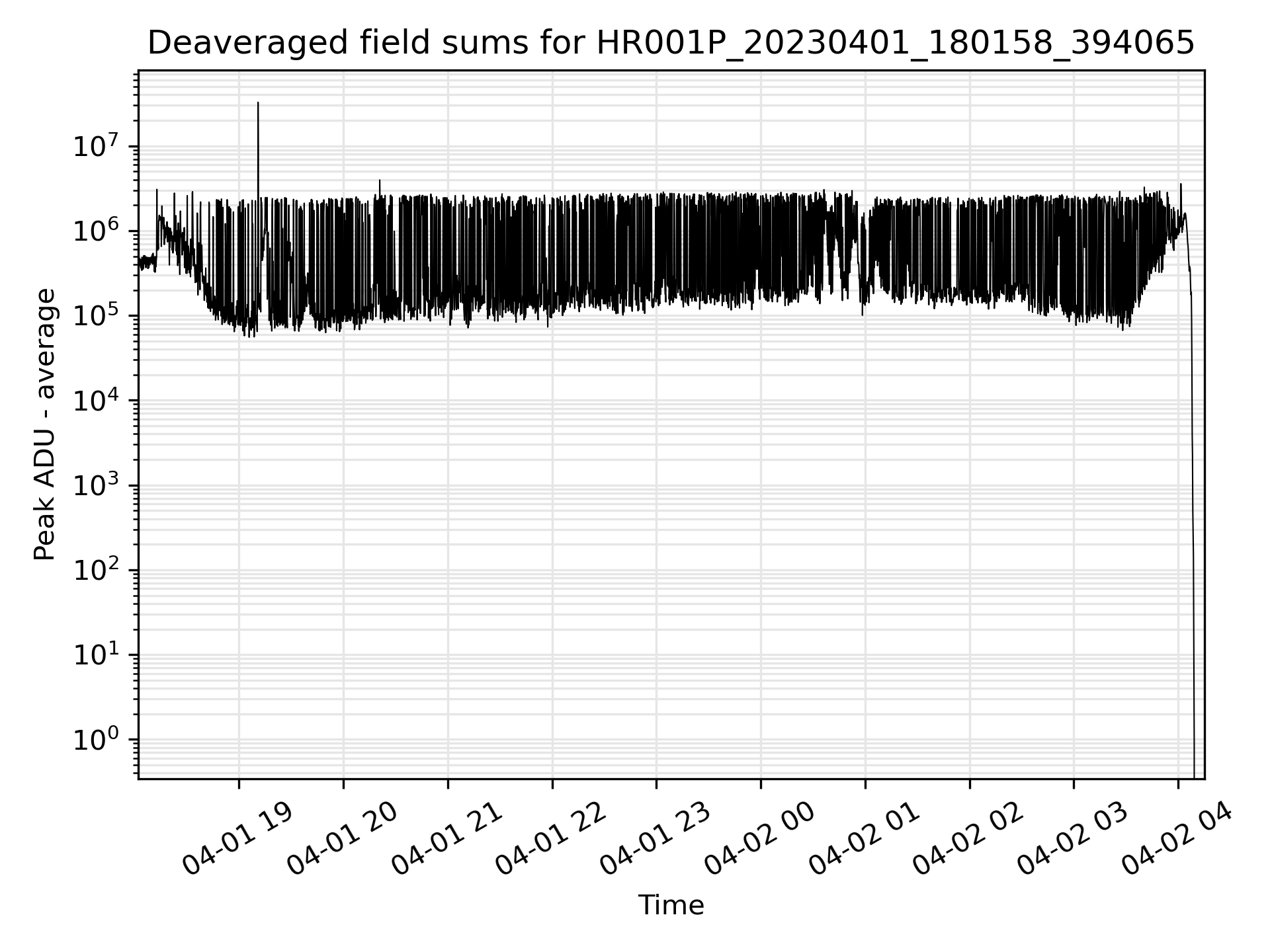Click the y tick label 10^5
The height and width of the screenshot is (952, 1270).
tap(97, 315)
